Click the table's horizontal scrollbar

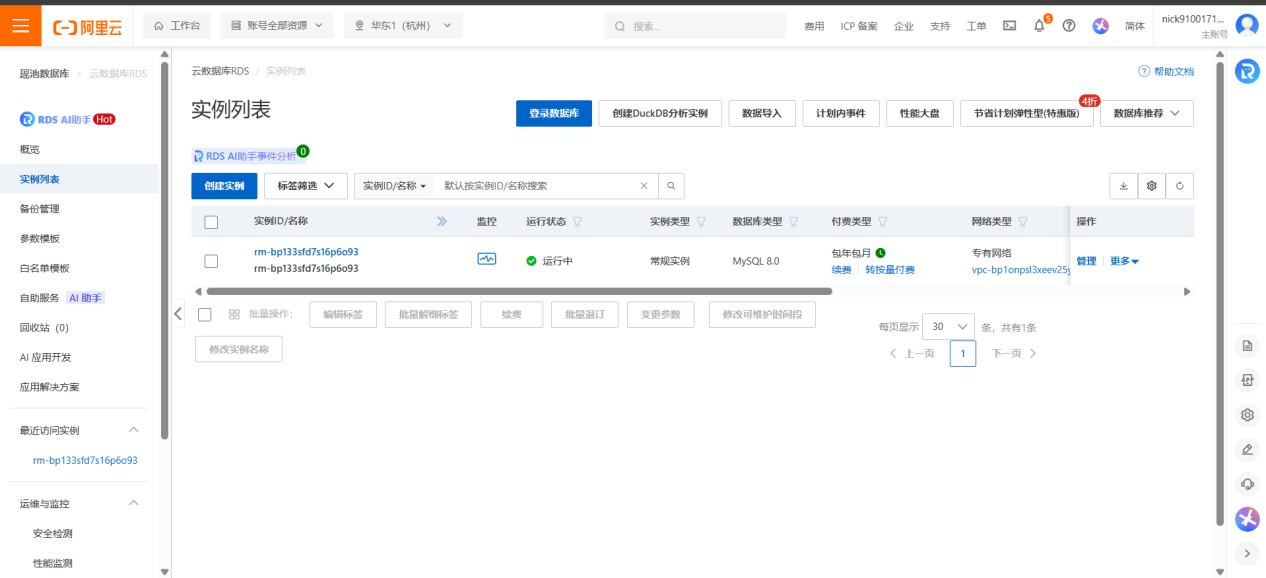[519, 291]
